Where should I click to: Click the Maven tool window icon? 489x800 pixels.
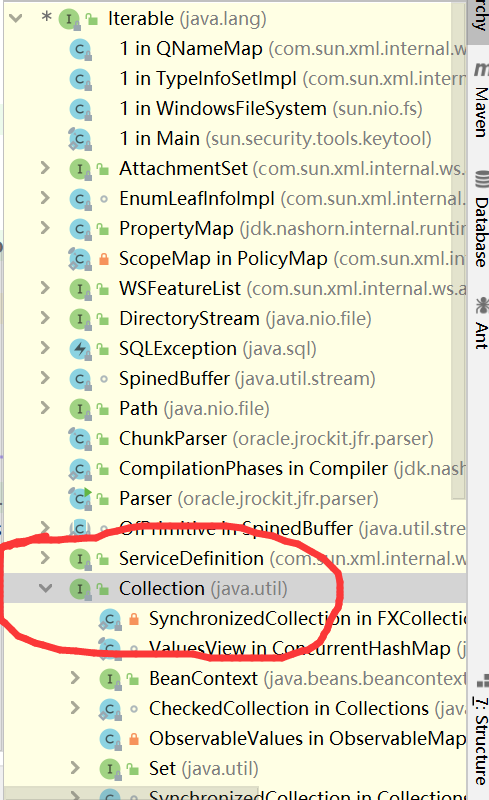pyautogui.click(x=481, y=68)
